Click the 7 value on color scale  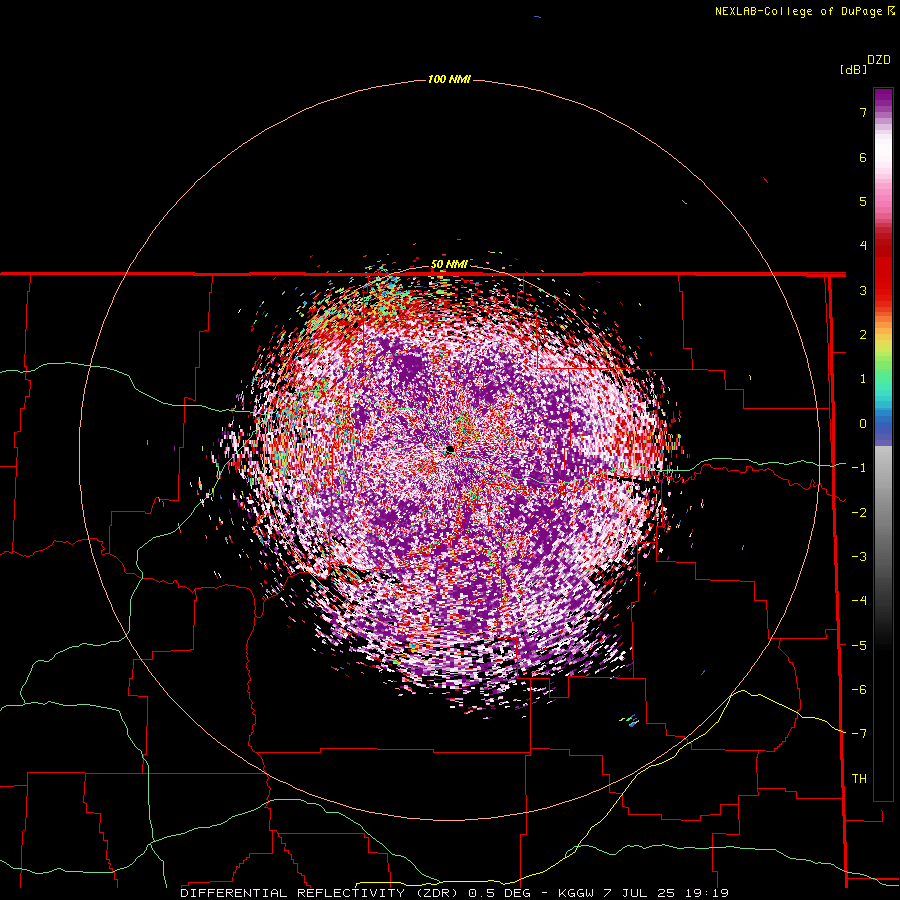pyautogui.click(x=863, y=113)
